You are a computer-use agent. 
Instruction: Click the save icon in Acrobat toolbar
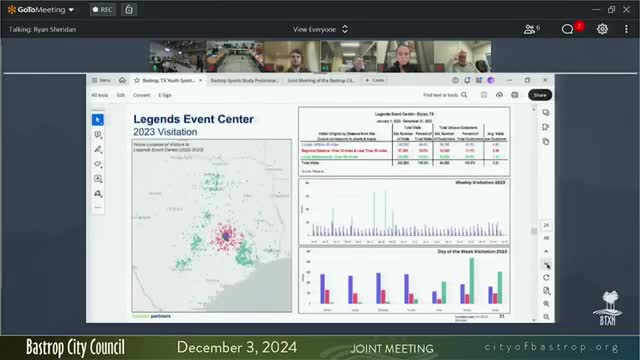pos(484,95)
